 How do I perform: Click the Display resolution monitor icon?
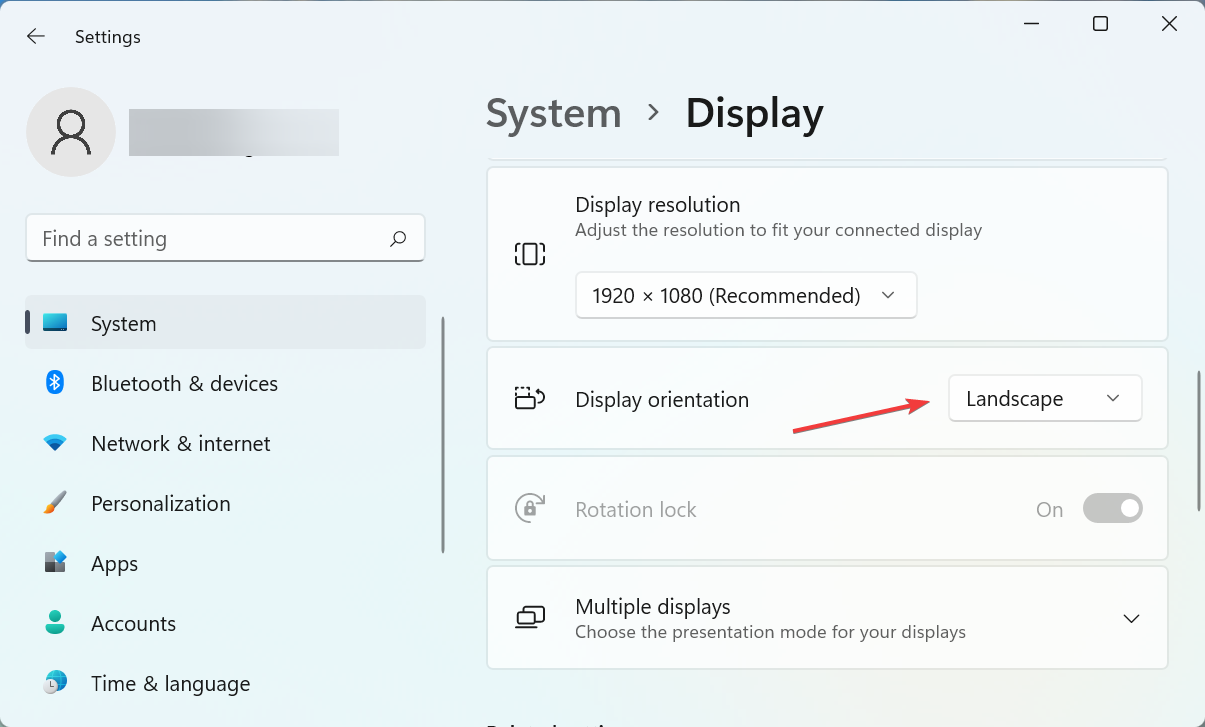pyautogui.click(x=529, y=253)
